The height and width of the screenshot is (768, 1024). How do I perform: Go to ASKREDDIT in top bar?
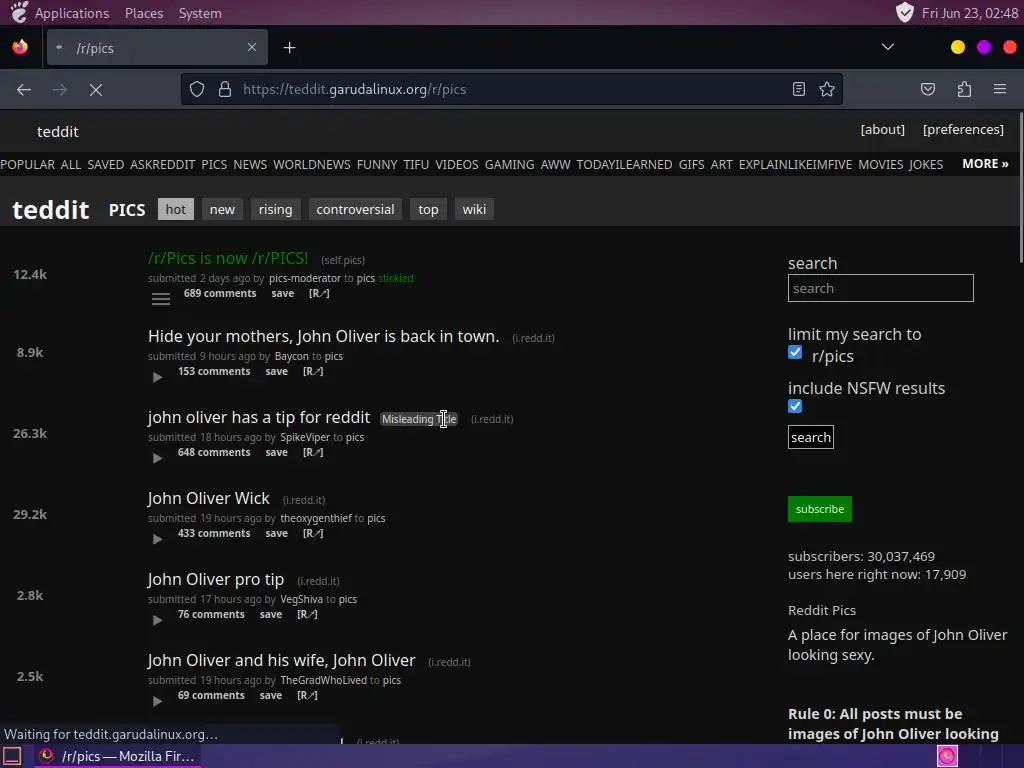pos(163,165)
